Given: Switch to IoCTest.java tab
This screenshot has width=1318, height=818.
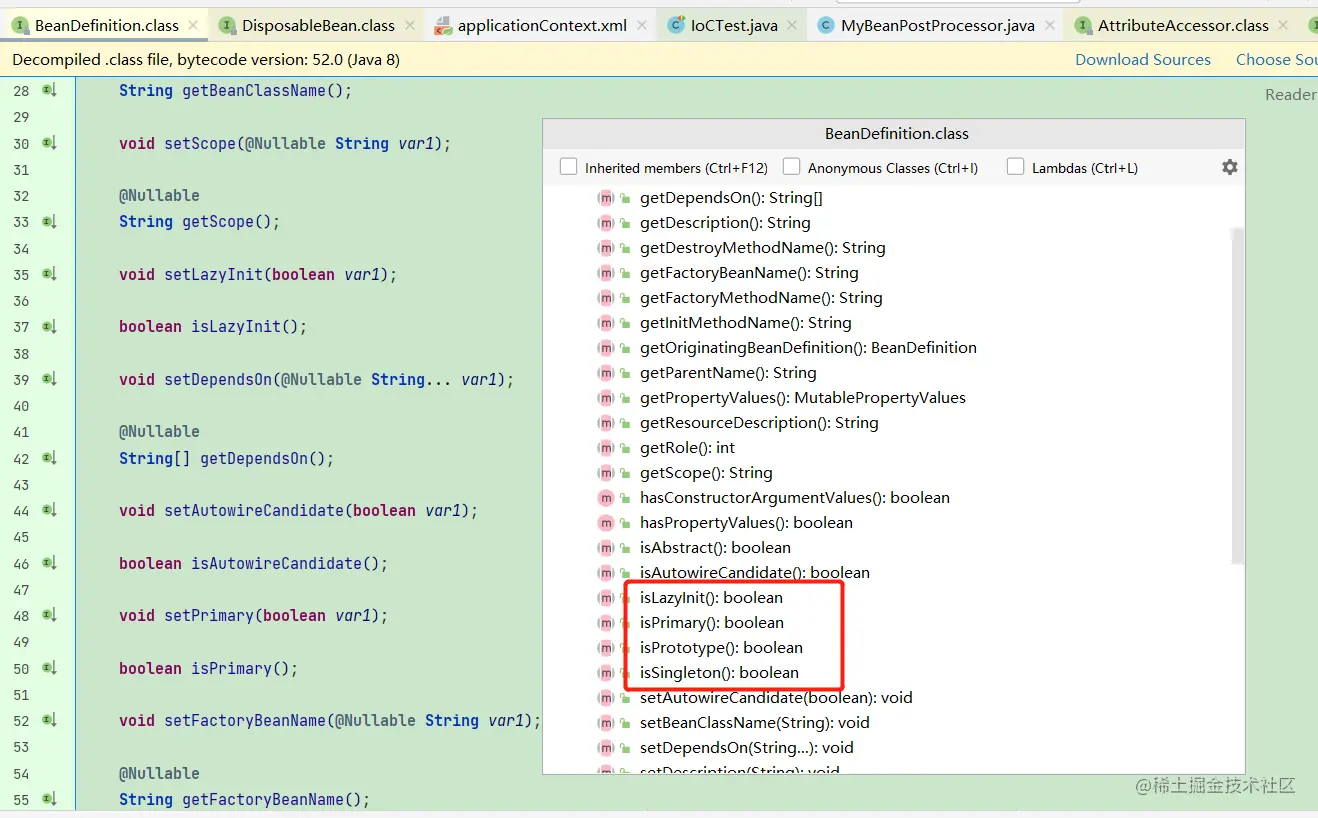Looking at the screenshot, I should click(x=733, y=25).
